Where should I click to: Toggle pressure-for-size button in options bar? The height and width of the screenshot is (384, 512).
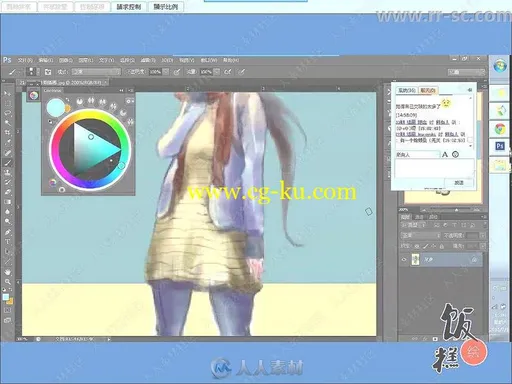[x=242, y=72]
